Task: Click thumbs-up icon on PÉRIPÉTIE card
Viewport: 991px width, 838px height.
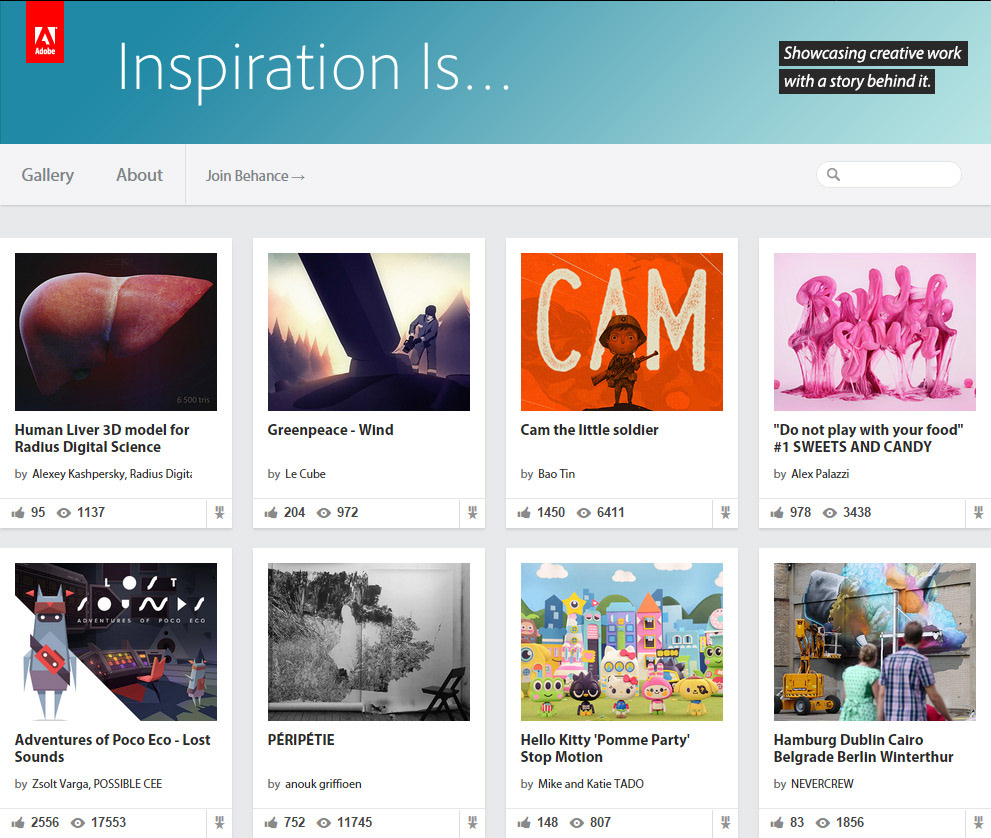Action: click(271, 822)
